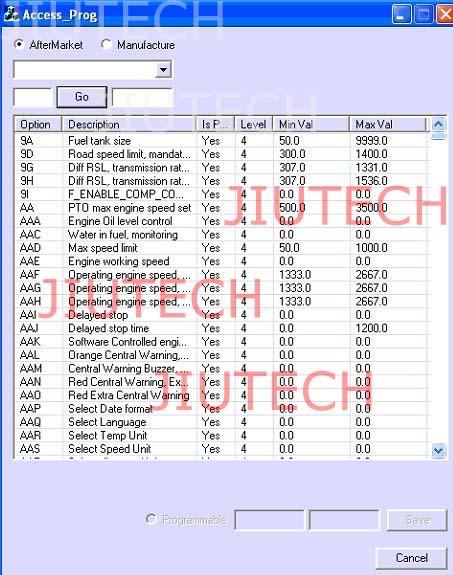Click the input field left of Go

[33, 97]
